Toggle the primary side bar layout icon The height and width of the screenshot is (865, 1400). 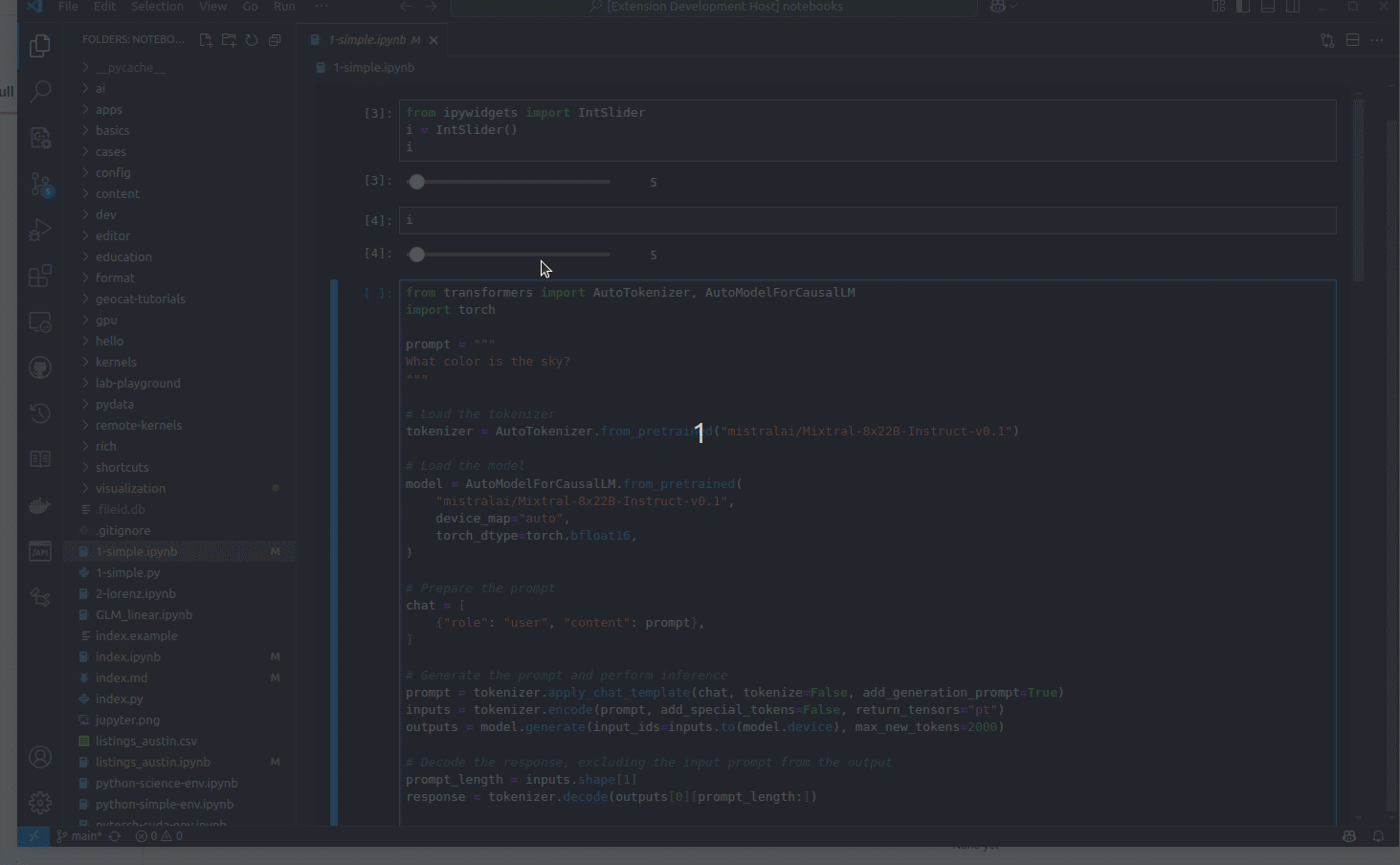click(x=1243, y=7)
